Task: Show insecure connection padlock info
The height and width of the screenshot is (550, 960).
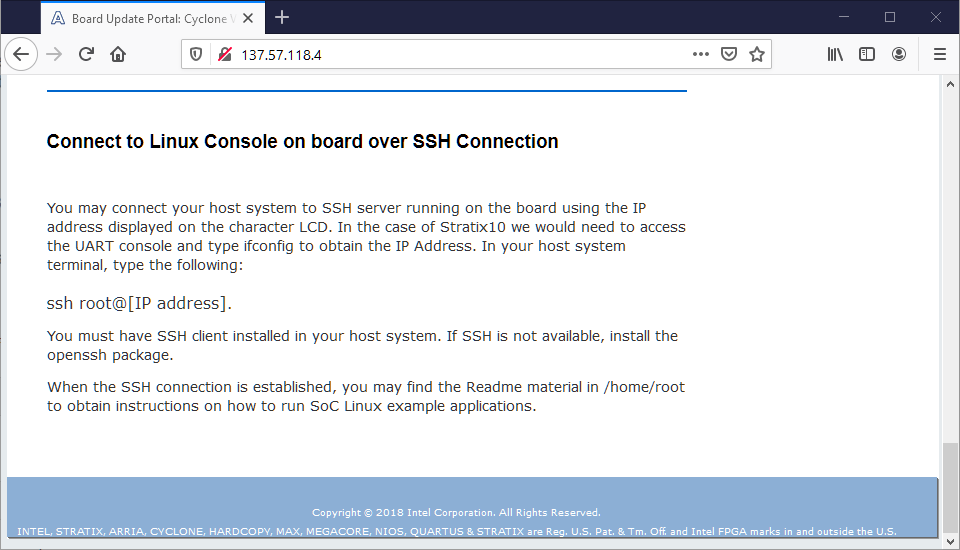Action: pos(224,54)
